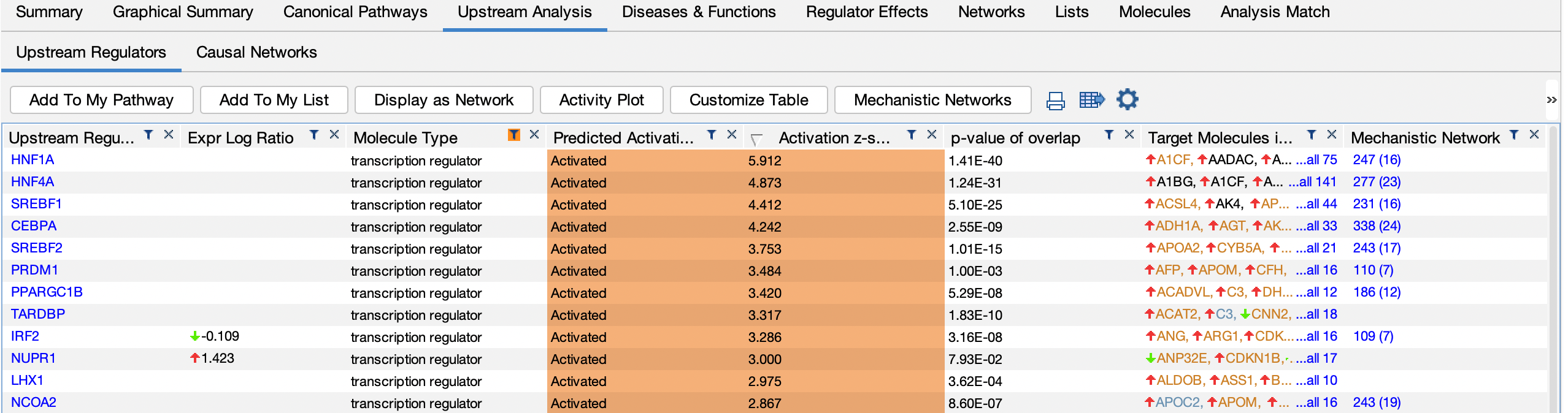Select p-value cell 1.24E-31
The height and width of the screenshot is (413, 1568).
(x=1042, y=183)
